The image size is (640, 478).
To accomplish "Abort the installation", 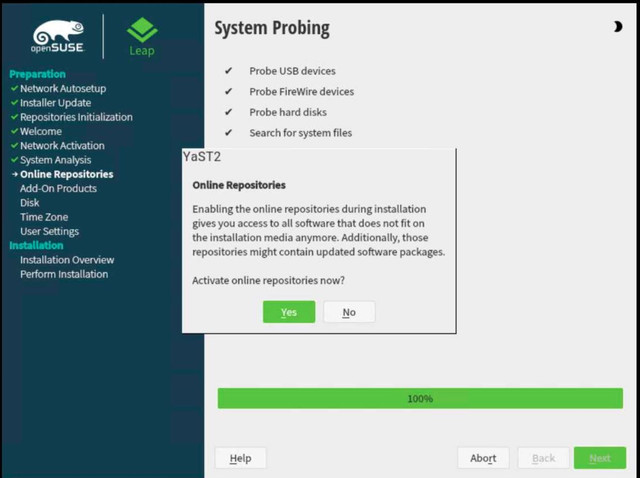I will click(483, 458).
